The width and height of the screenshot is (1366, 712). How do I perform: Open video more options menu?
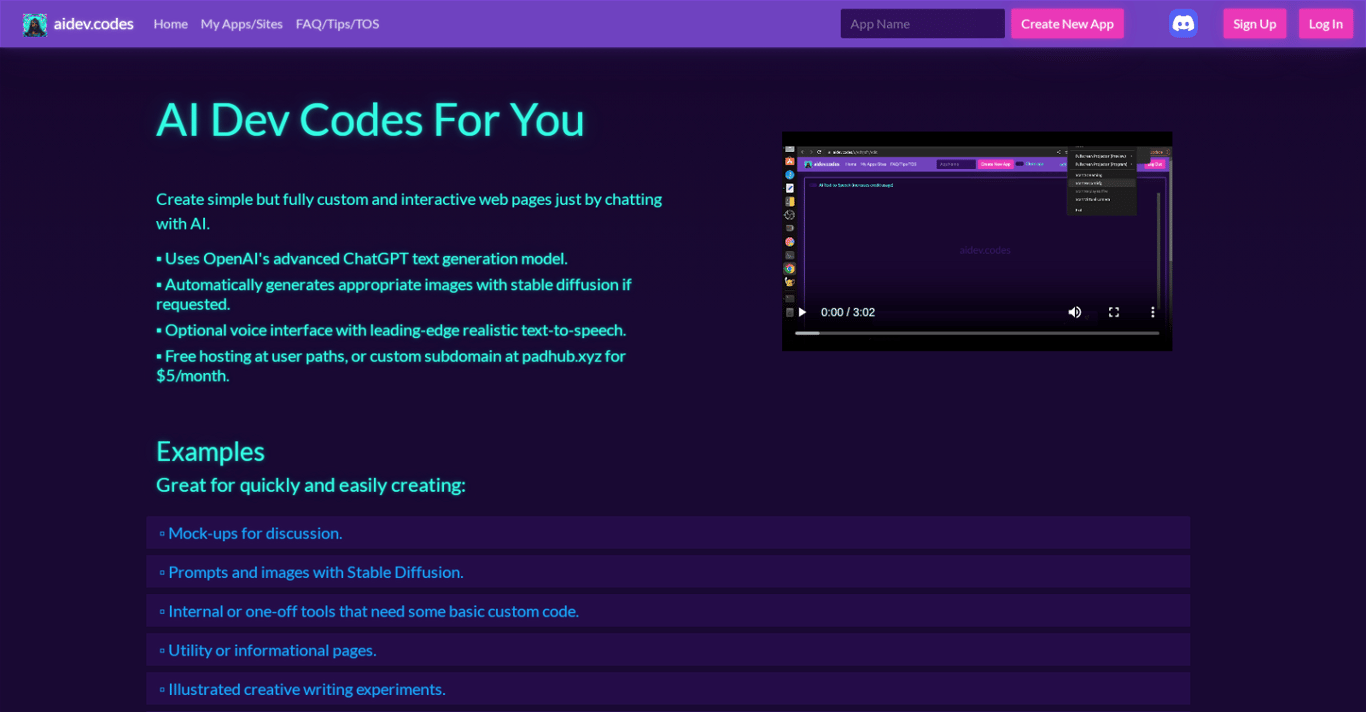coord(1152,312)
